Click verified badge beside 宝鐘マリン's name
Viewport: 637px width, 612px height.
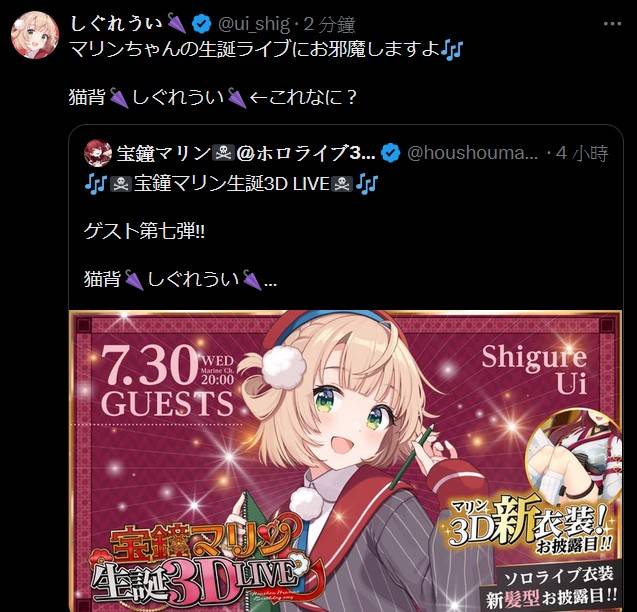pos(390,153)
